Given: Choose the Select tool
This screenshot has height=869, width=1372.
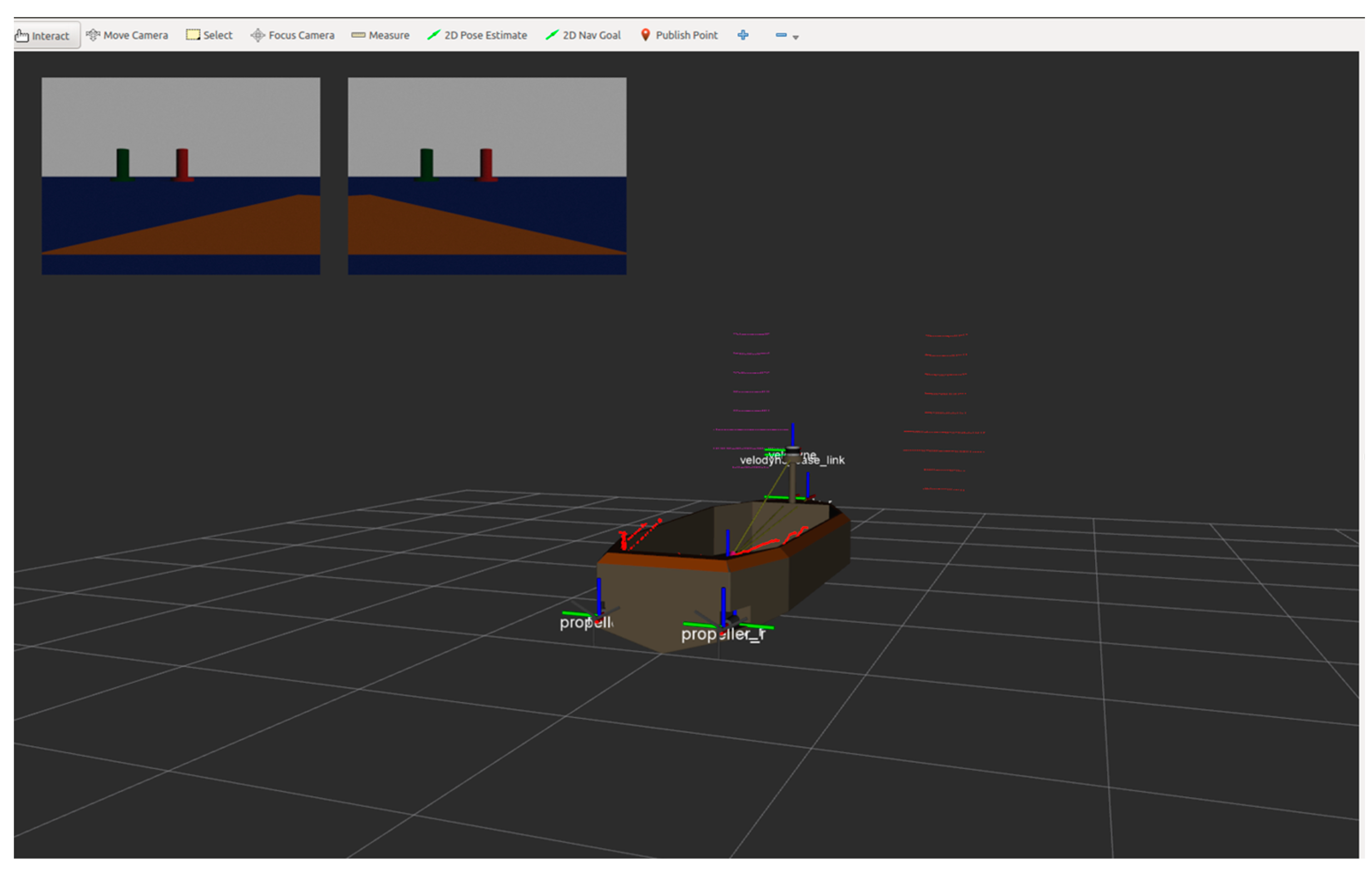Looking at the screenshot, I should coord(210,35).
